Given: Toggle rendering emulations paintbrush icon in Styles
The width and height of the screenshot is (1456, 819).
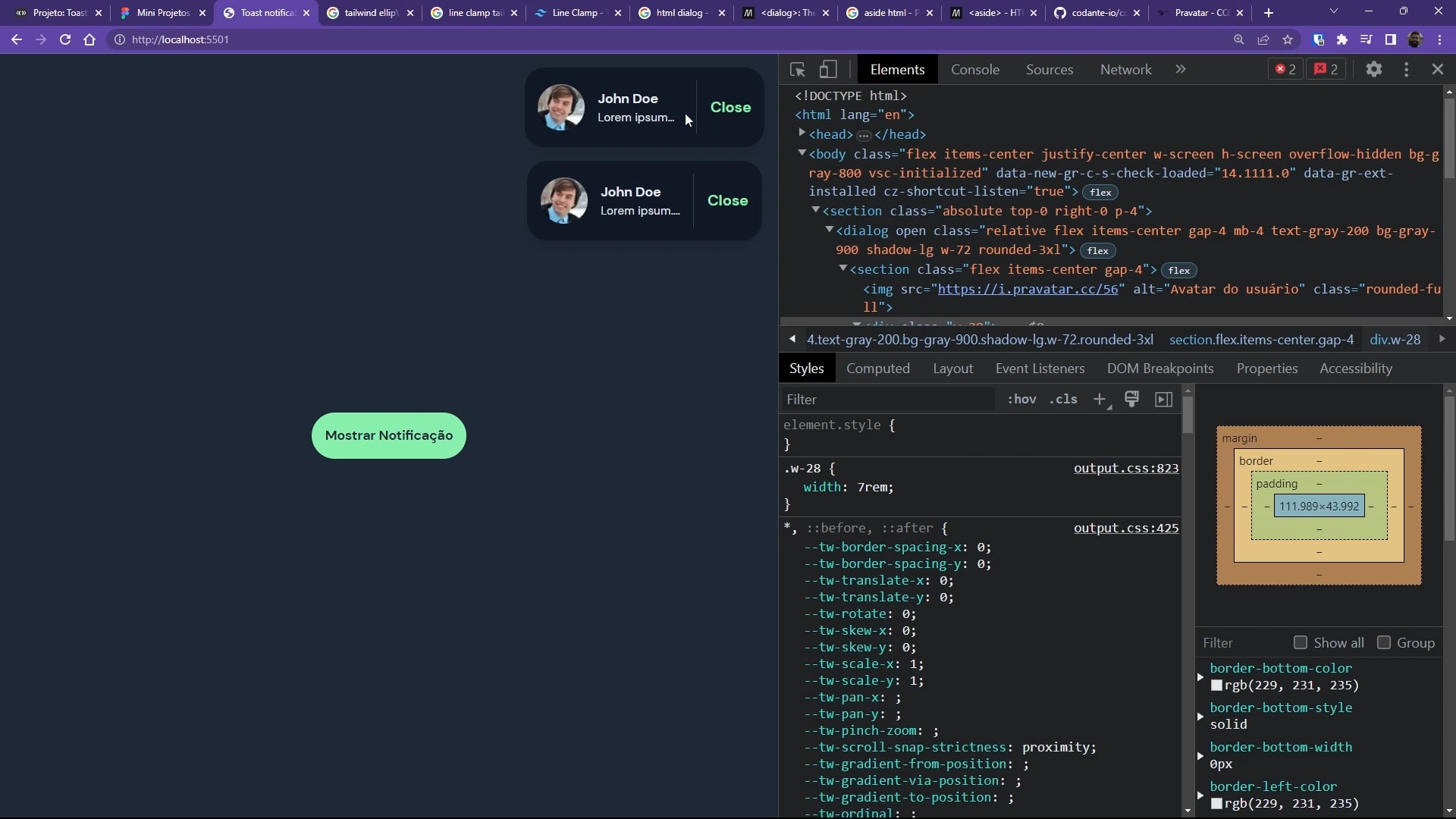Looking at the screenshot, I should [x=1131, y=400].
